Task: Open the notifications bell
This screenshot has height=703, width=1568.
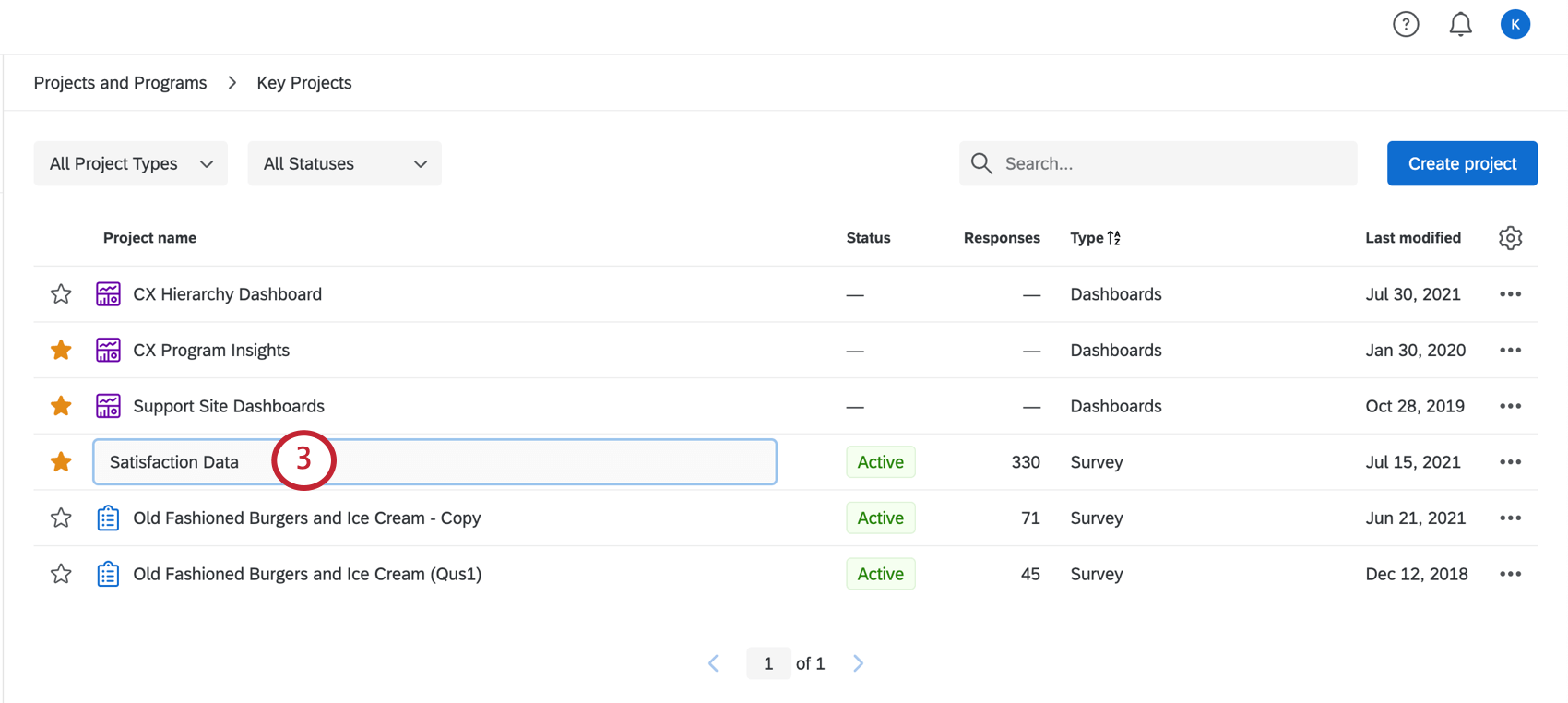Action: [1461, 24]
